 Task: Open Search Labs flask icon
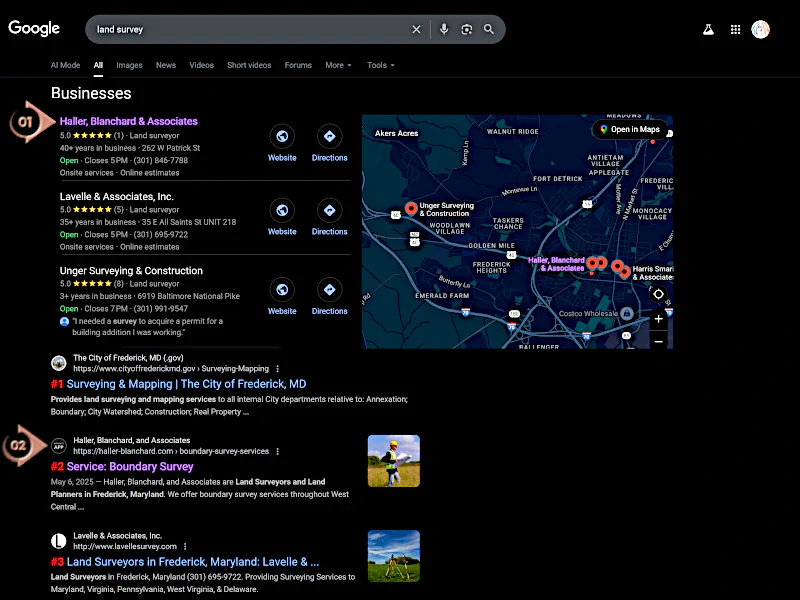pos(709,30)
